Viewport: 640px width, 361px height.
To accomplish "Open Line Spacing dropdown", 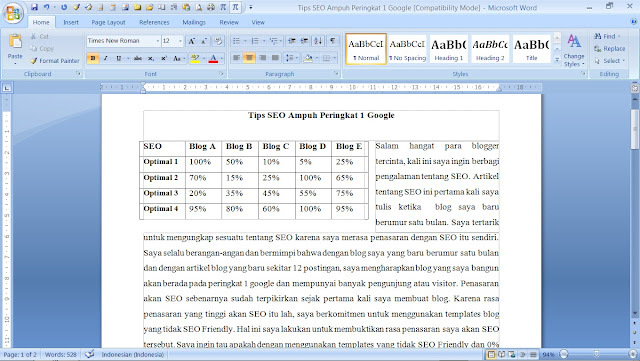I will coord(292,58).
